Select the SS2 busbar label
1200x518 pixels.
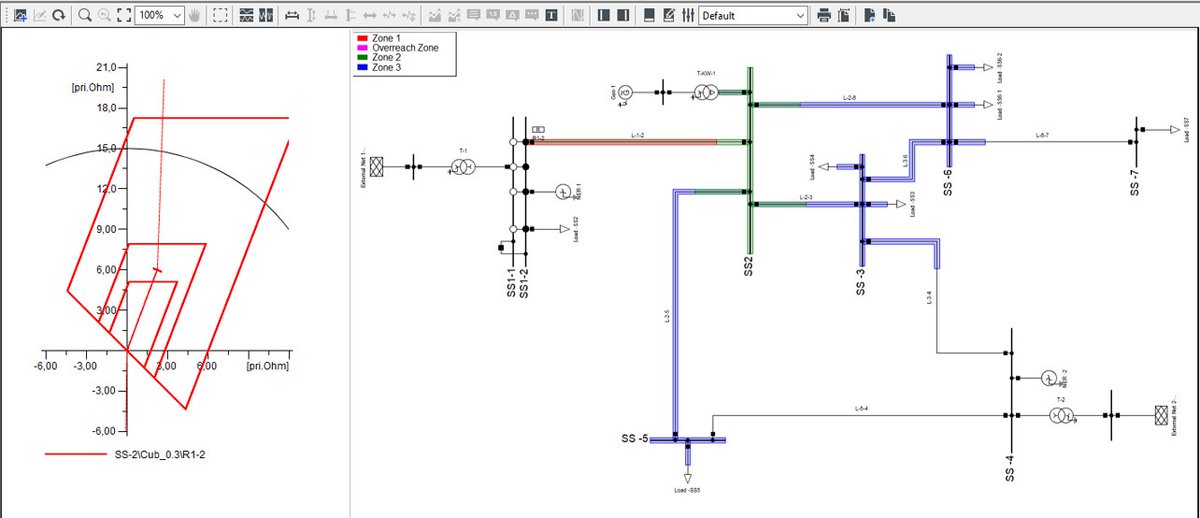[x=748, y=266]
